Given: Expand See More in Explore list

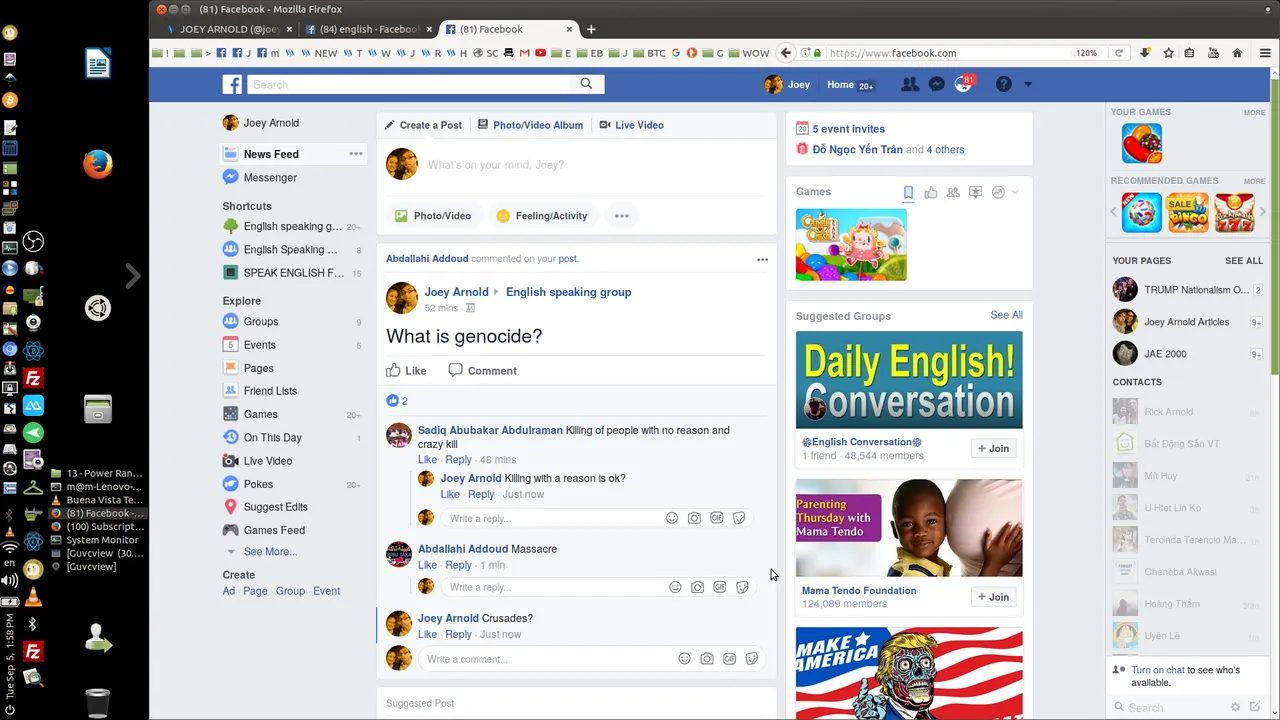Looking at the screenshot, I should tap(270, 552).
